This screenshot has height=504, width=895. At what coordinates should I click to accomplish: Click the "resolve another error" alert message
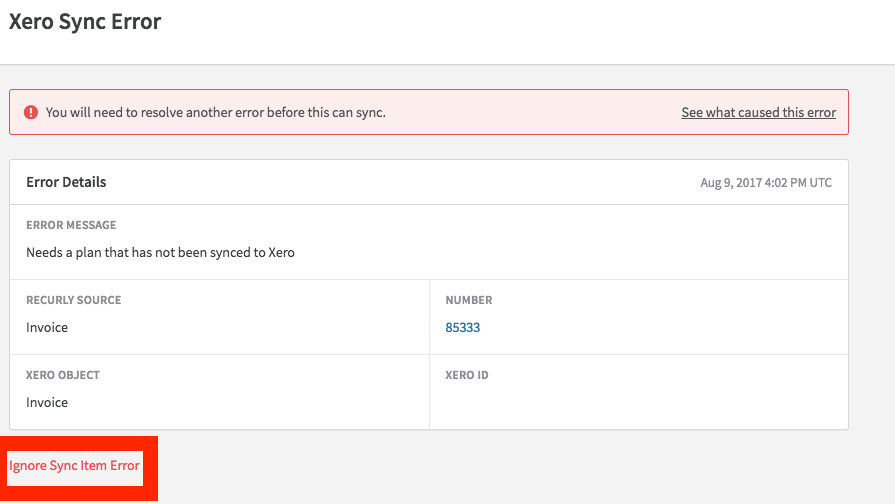coord(216,113)
